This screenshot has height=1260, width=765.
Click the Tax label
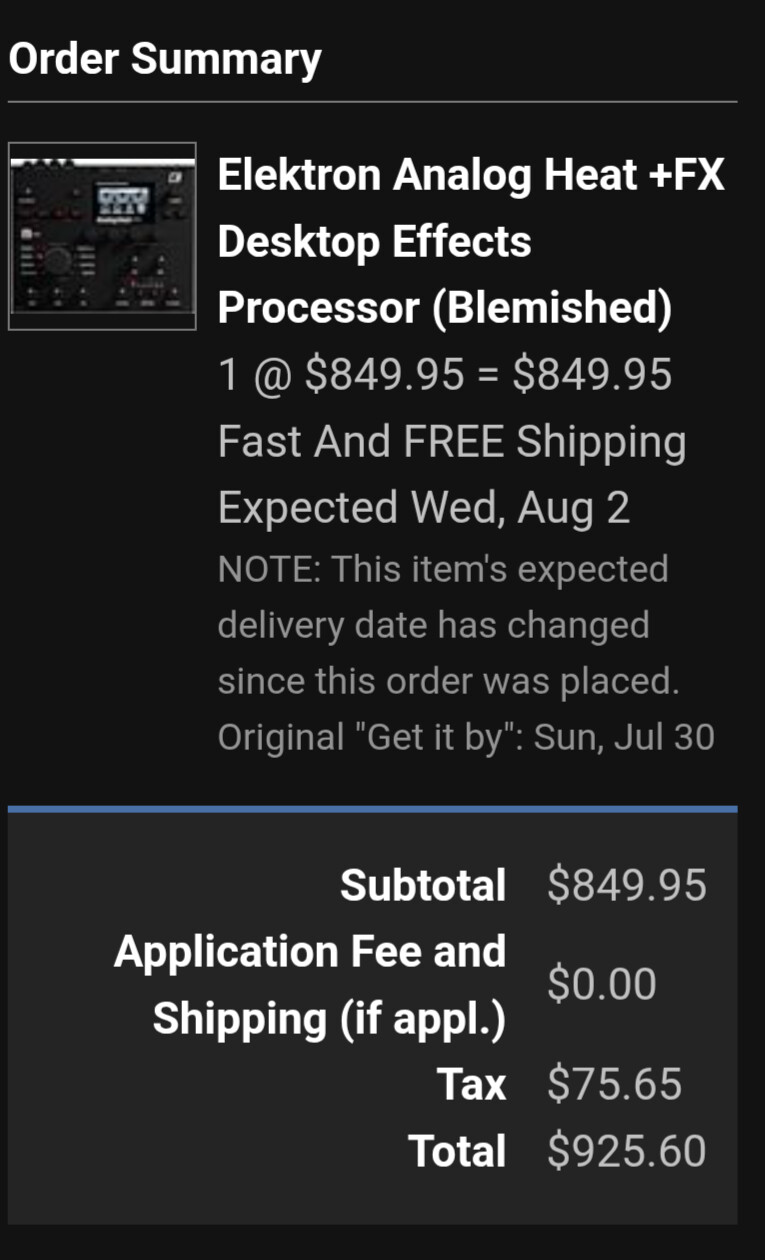[x=471, y=1084]
